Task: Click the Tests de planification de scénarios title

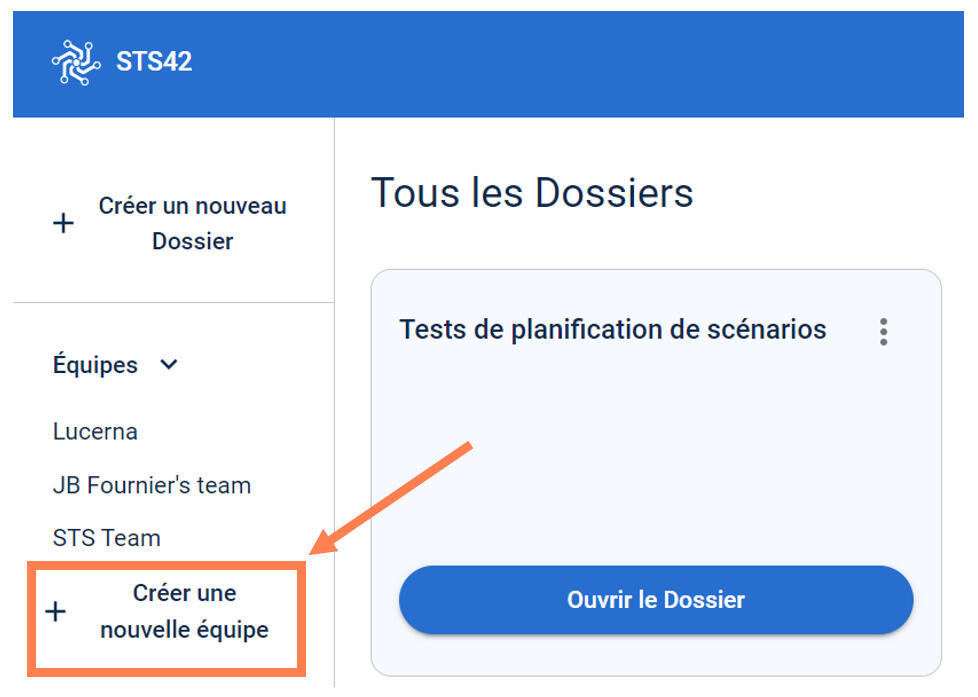Action: pos(612,329)
